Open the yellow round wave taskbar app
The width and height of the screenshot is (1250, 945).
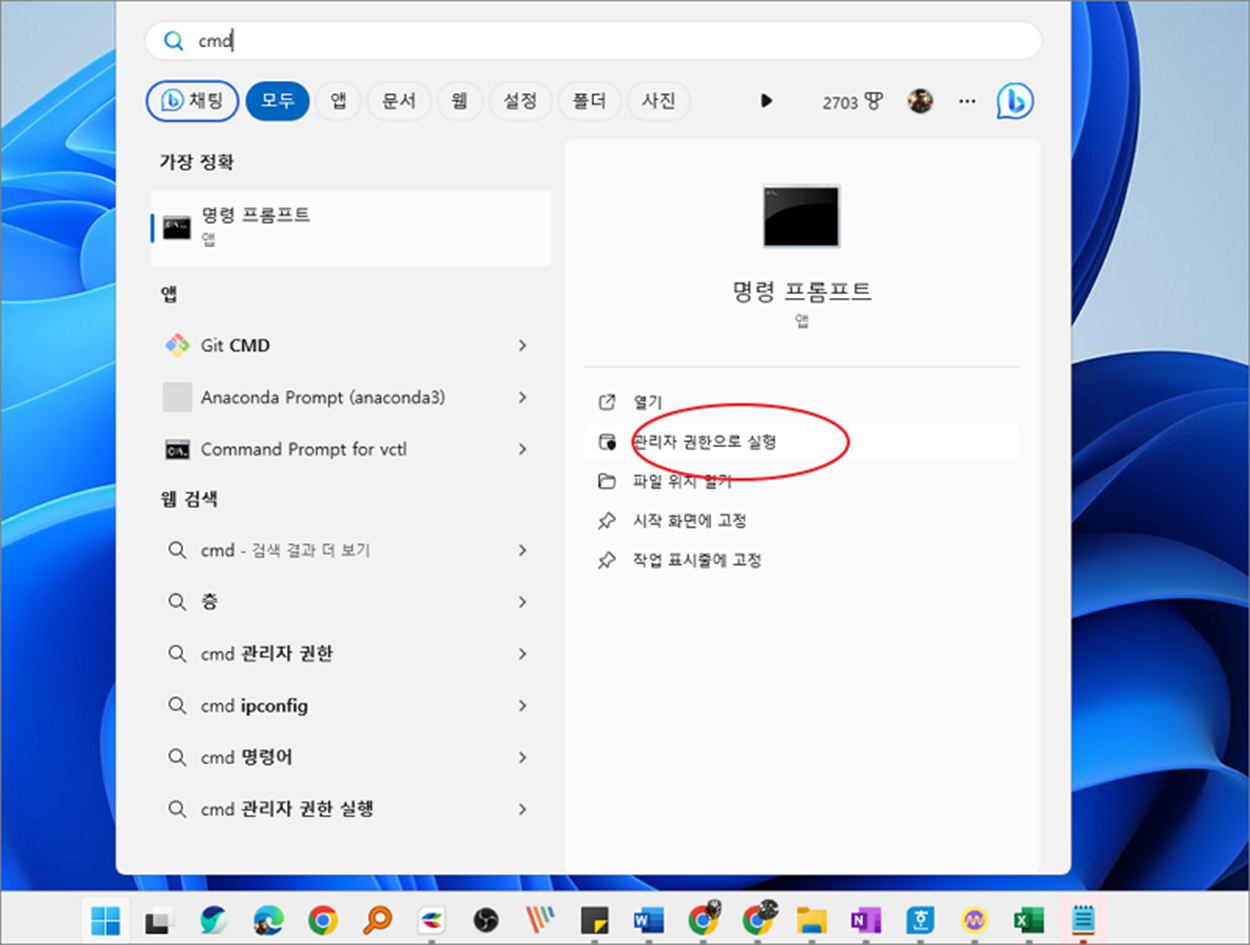[974, 920]
